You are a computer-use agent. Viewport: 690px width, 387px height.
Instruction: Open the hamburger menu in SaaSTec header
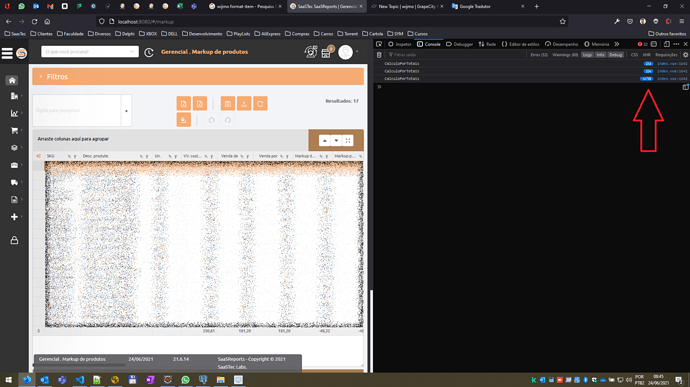(x=7, y=53)
